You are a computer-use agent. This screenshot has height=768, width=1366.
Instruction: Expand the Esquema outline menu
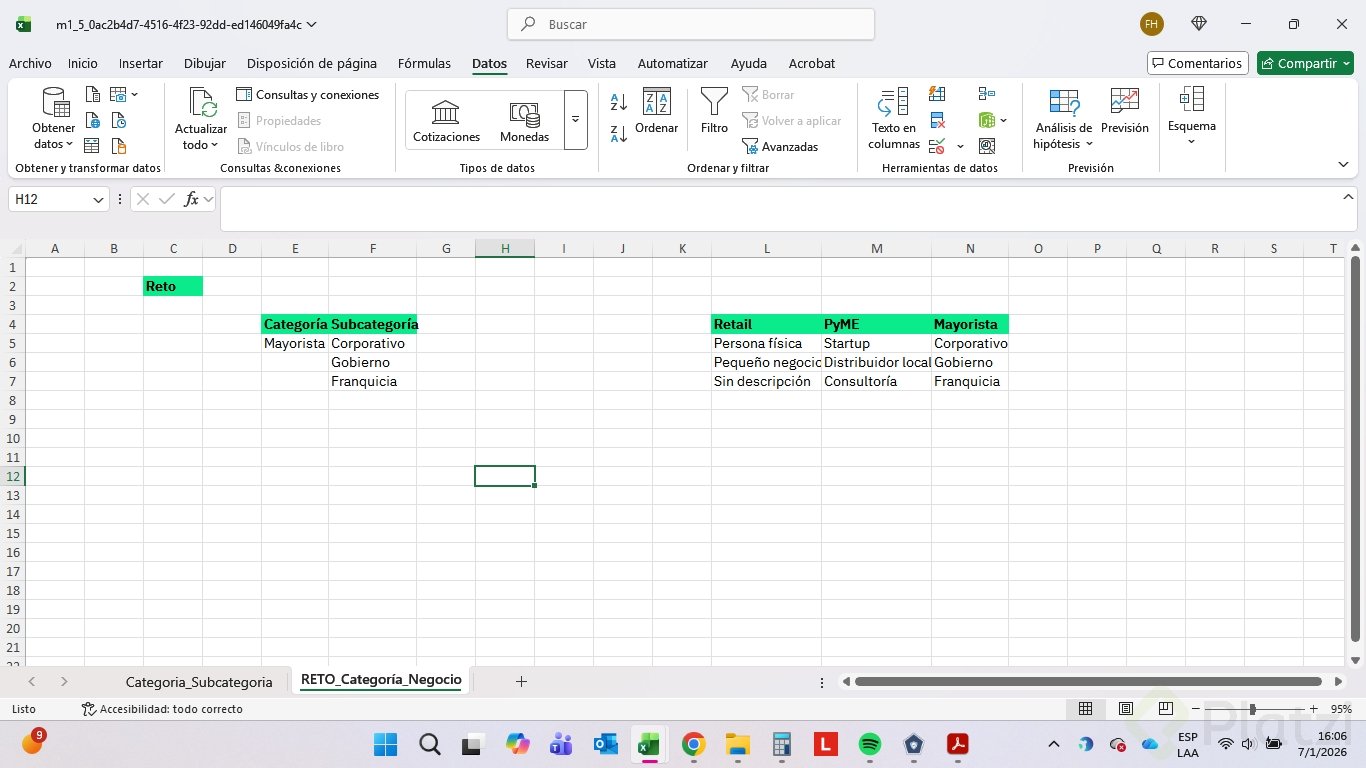(x=1191, y=117)
